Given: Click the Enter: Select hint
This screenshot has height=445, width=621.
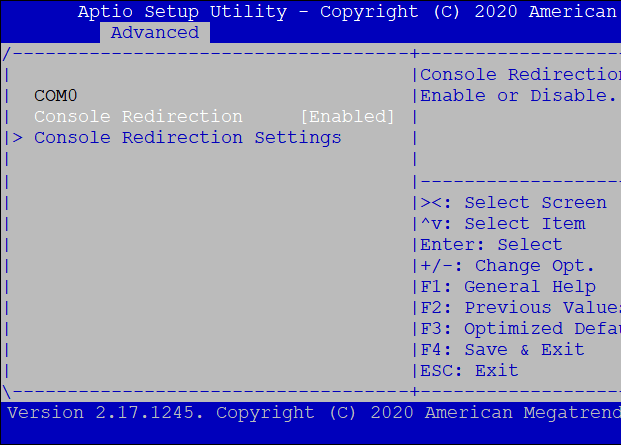Looking at the screenshot, I should coord(491,245).
